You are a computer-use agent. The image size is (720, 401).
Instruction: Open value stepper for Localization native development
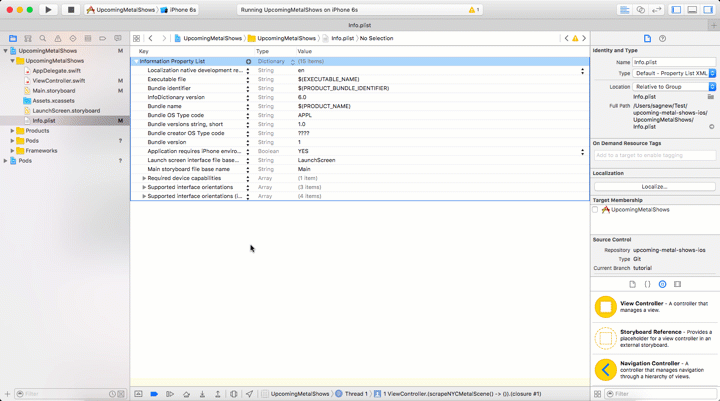pos(582,71)
